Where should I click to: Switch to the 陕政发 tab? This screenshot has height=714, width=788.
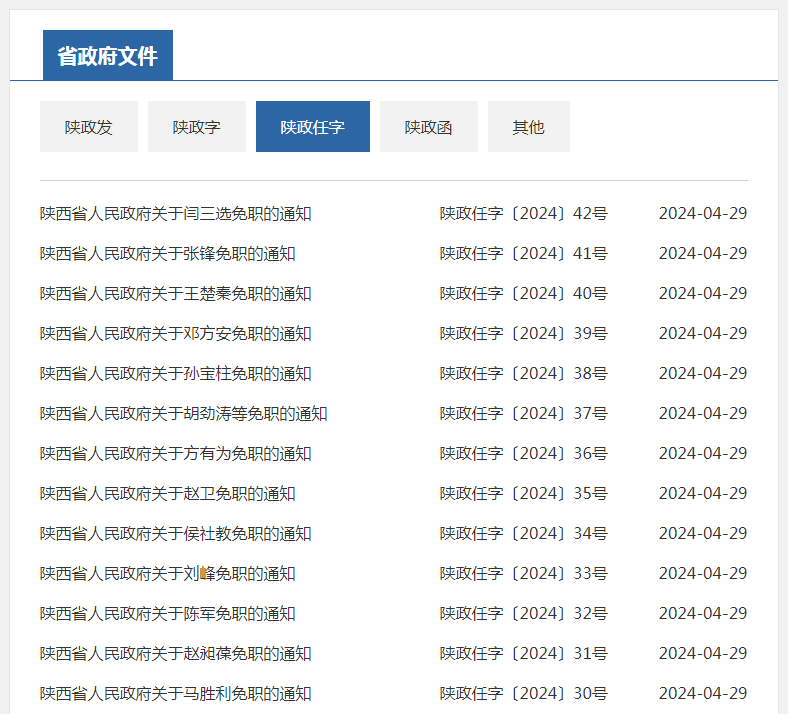(x=88, y=127)
